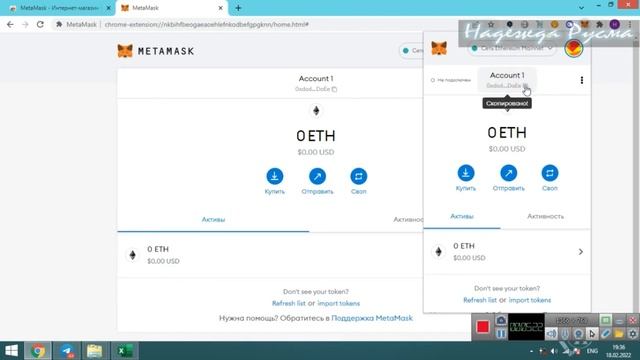The height and width of the screenshot is (360, 640).
Task: Switch to the Активность tab on the full page
Action: coord(408,220)
